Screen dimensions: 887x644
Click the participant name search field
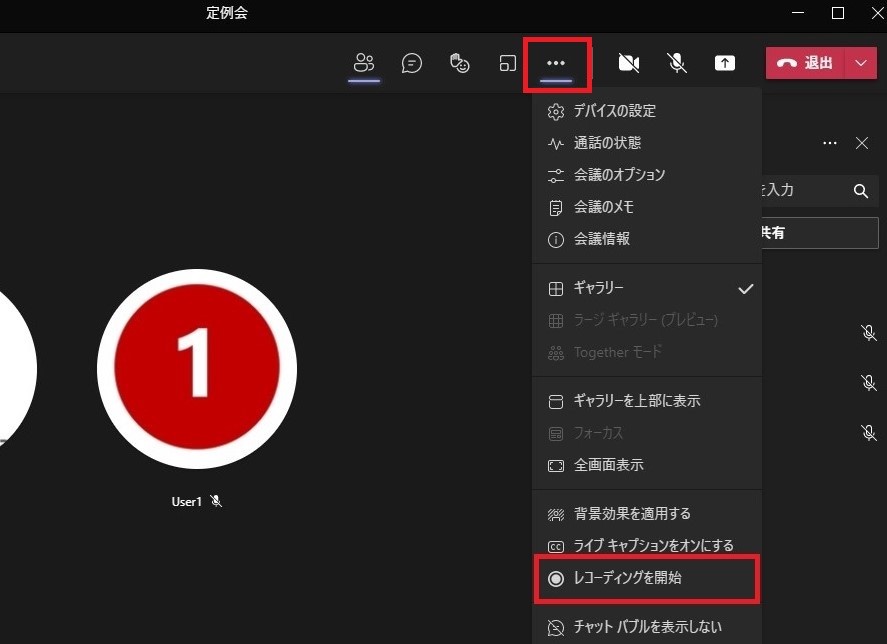[x=820, y=190]
